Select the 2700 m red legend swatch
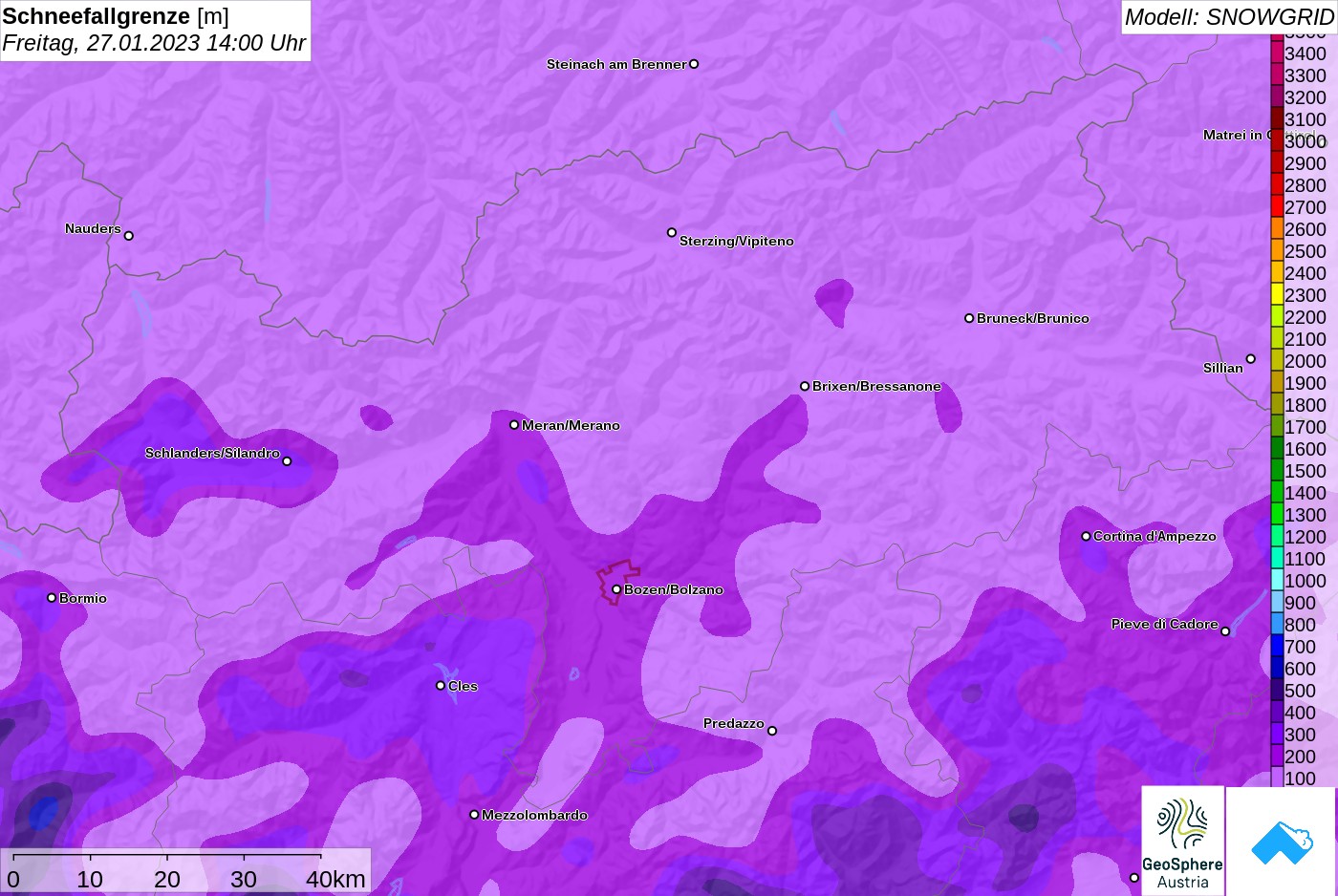Viewport: 1338px width, 896px height. [x=1277, y=207]
